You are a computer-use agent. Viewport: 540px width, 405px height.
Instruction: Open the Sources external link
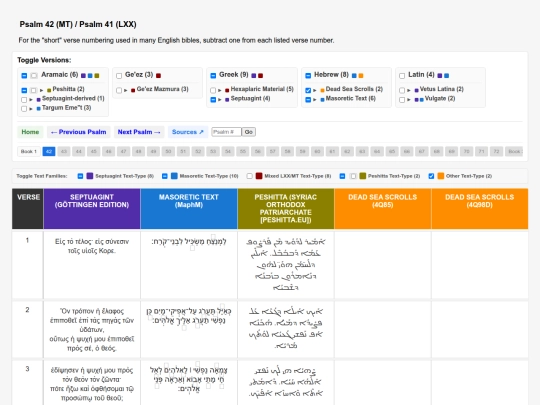click(x=188, y=132)
